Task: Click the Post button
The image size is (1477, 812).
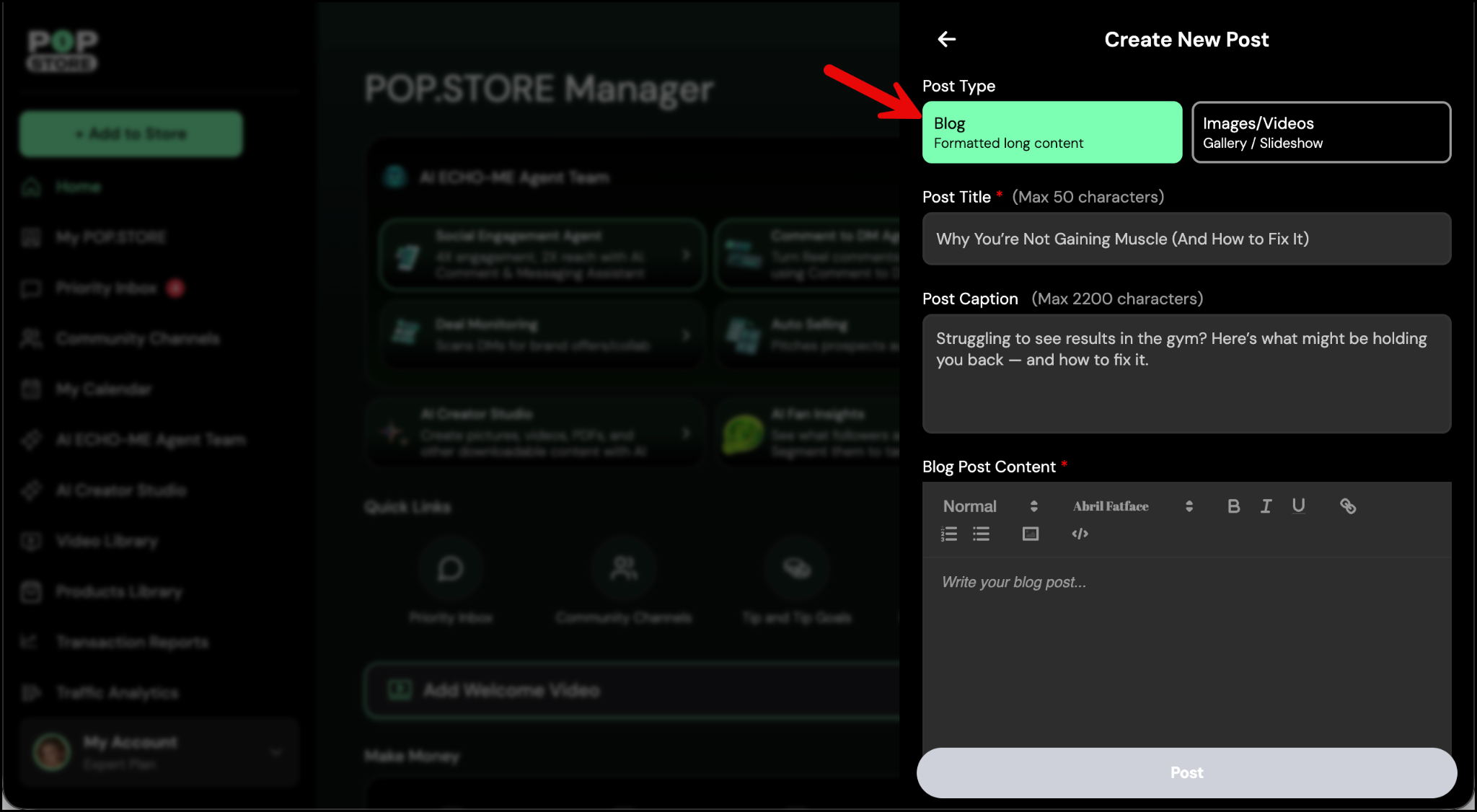Action: point(1186,772)
